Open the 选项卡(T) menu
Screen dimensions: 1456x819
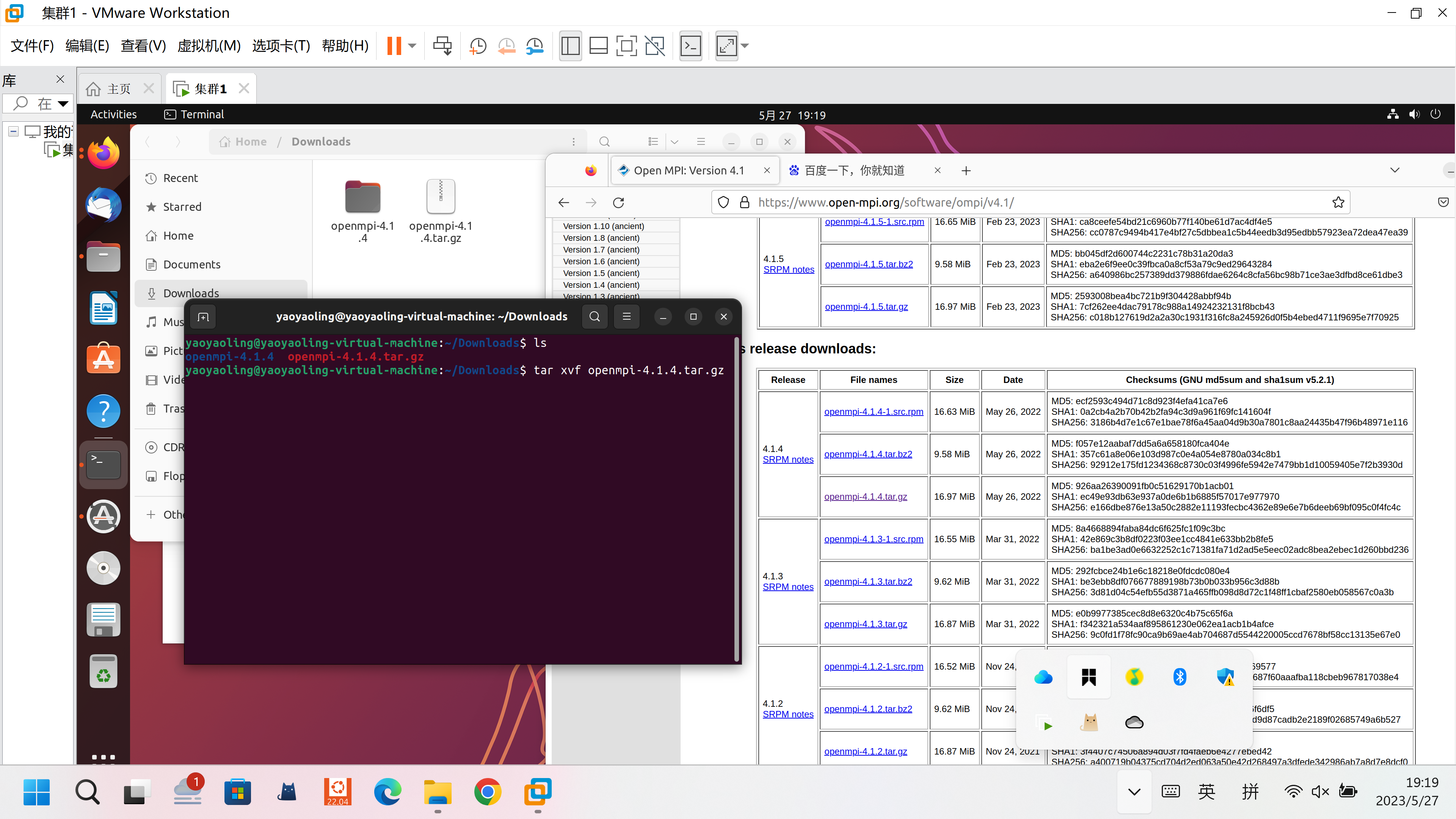281,46
